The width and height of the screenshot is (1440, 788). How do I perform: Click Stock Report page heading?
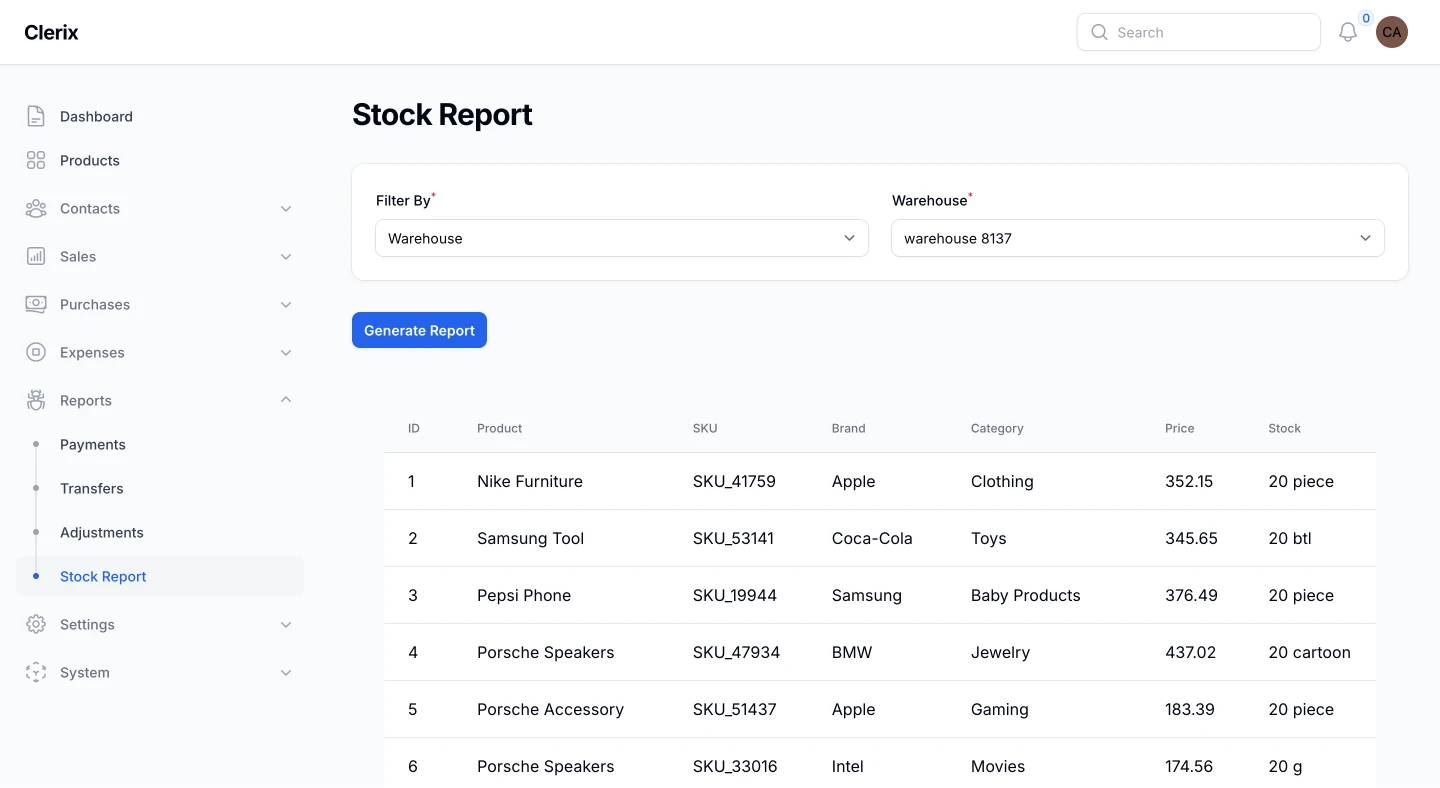(442, 115)
